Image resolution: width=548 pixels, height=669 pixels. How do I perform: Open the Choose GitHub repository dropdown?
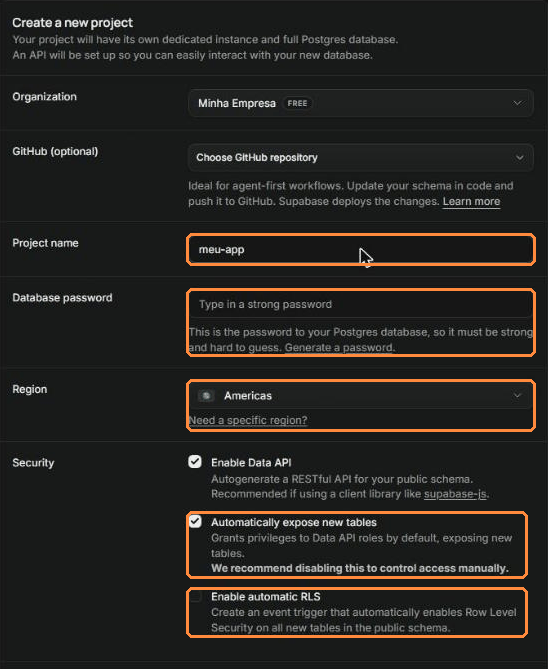point(361,157)
